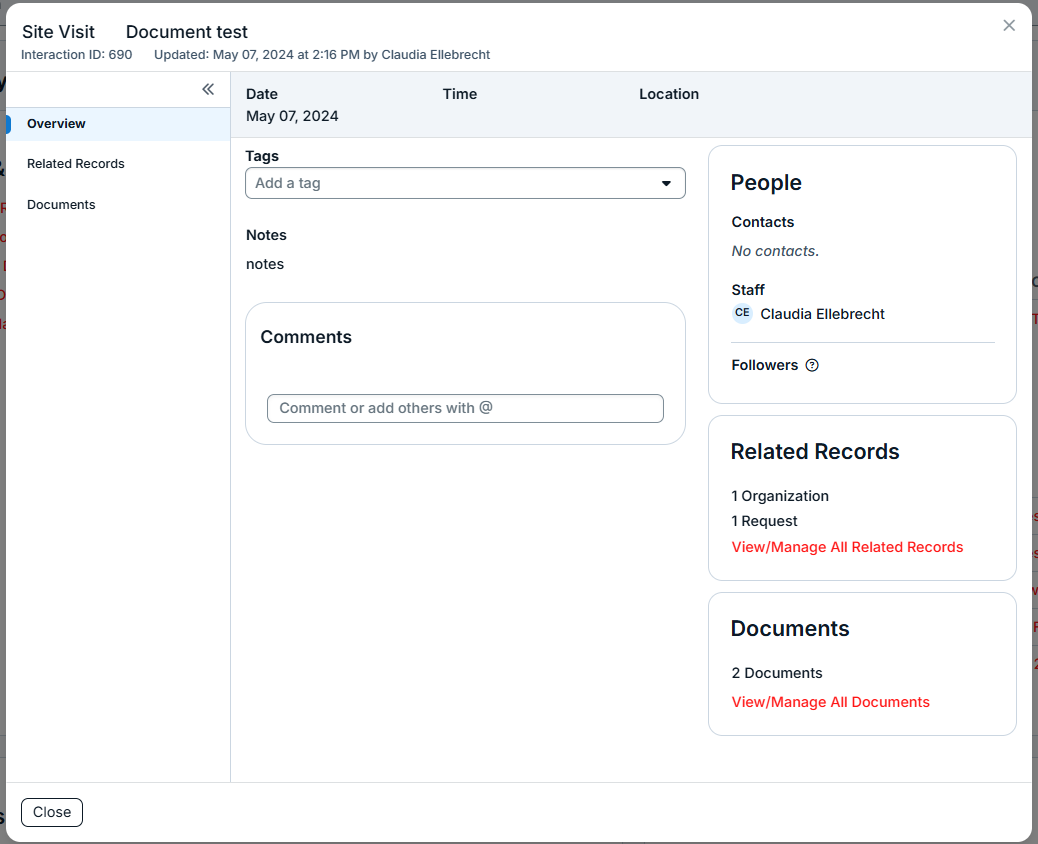Select the Overview sidebar tab
The height and width of the screenshot is (844, 1038).
click(x=118, y=124)
